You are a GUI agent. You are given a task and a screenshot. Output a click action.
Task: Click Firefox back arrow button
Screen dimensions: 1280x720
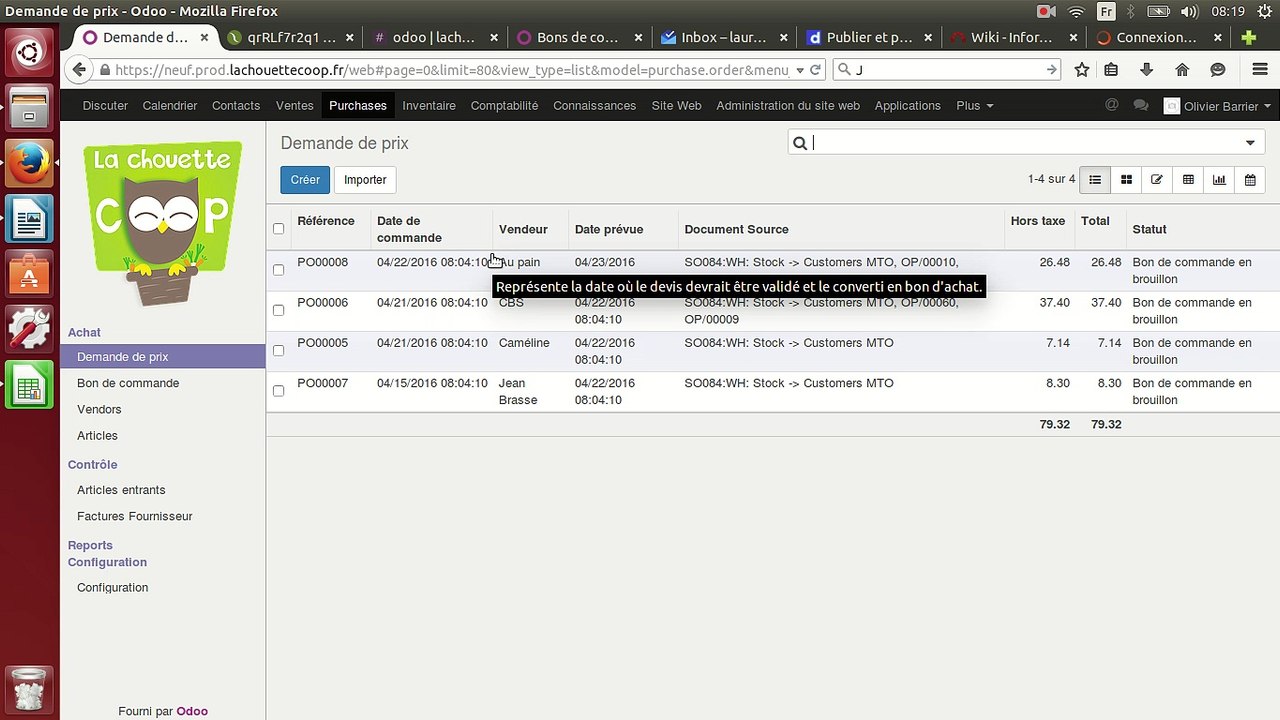(80, 70)
